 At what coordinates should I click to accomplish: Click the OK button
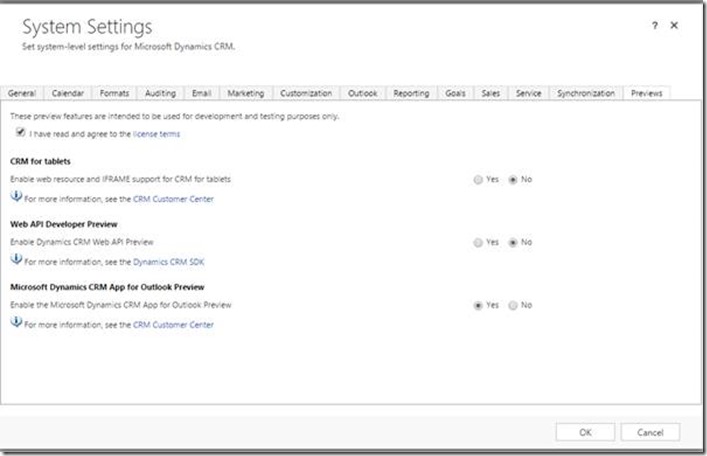584,432
